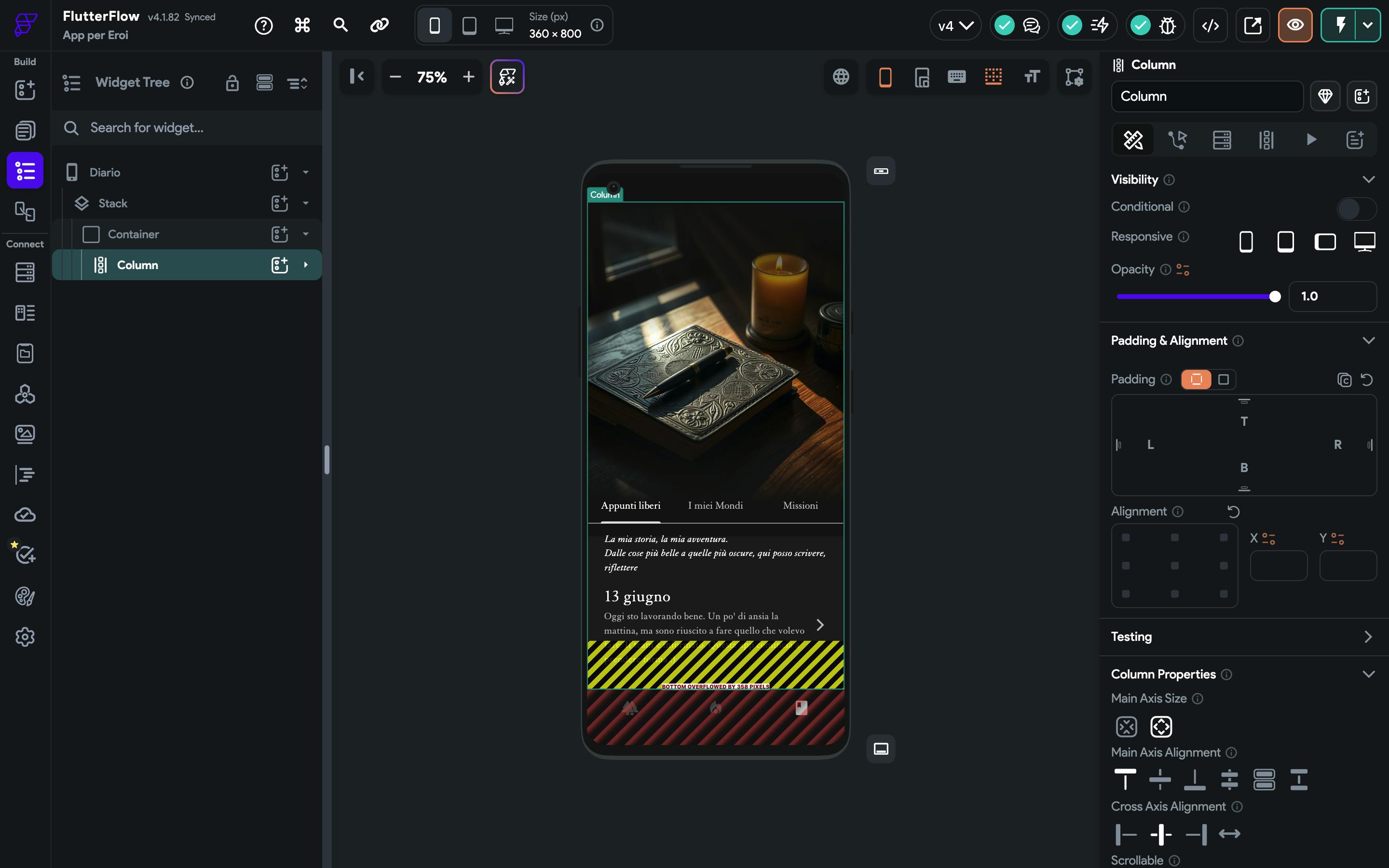Screen dimensions: 1389x868
Task: Select the 'I miei Mondi' tab on canvas
Action: pyautogui.click(x=715, y=505)
